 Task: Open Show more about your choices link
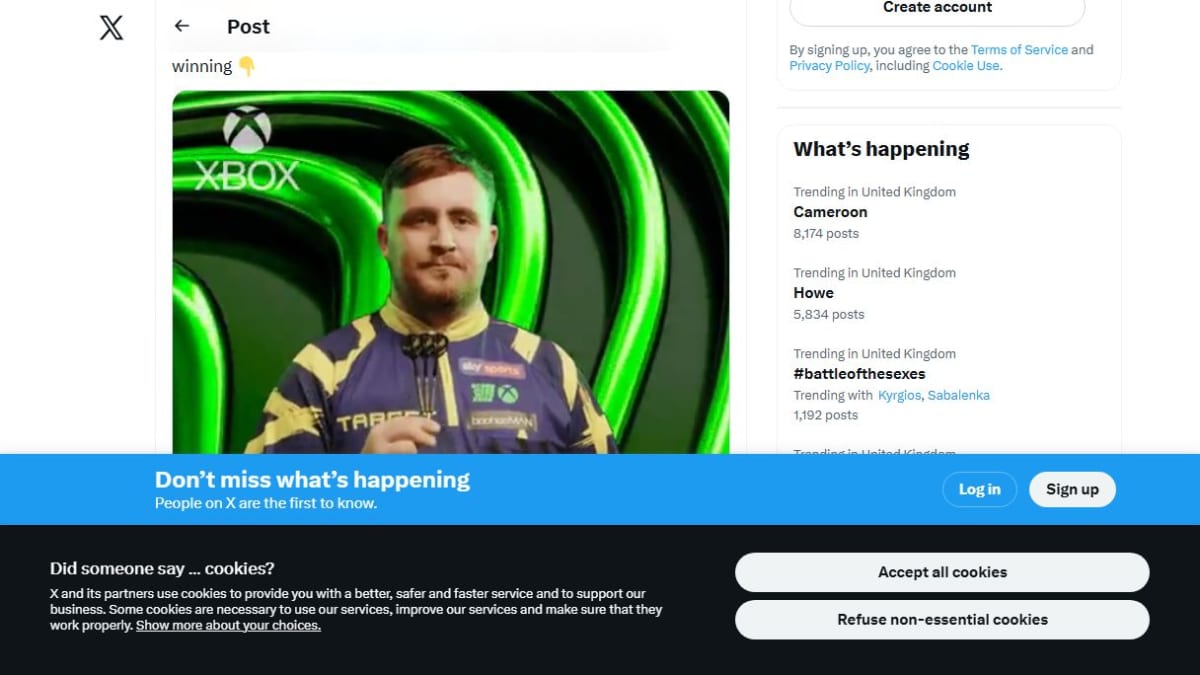tap(228, 625)
